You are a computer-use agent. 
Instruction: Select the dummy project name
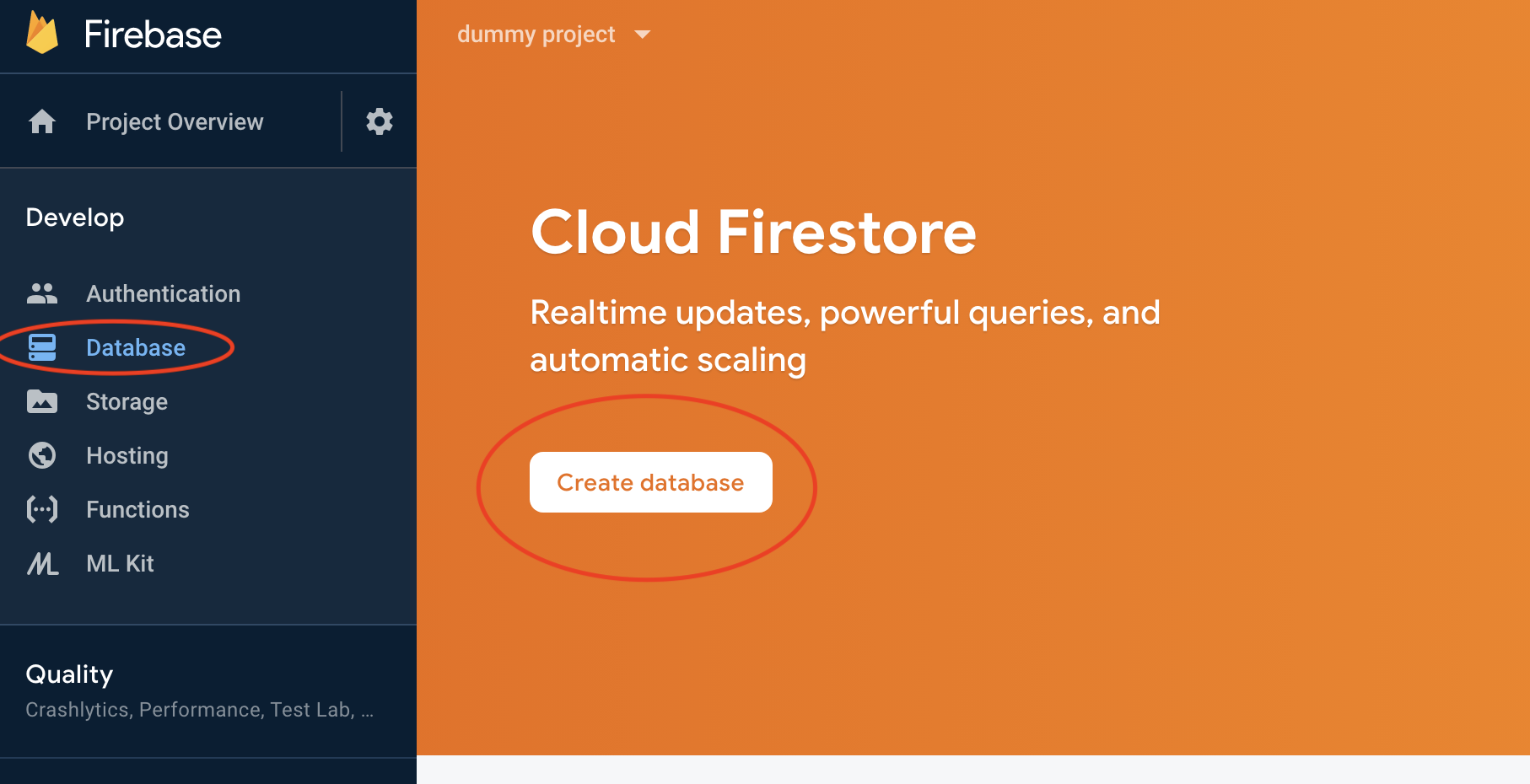coord(536,35)
